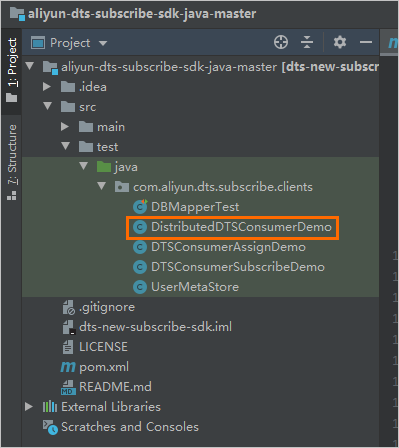Select Scratches and Consoles label
The height and width of the screenshot is (448, 399).
coord(130,427)
